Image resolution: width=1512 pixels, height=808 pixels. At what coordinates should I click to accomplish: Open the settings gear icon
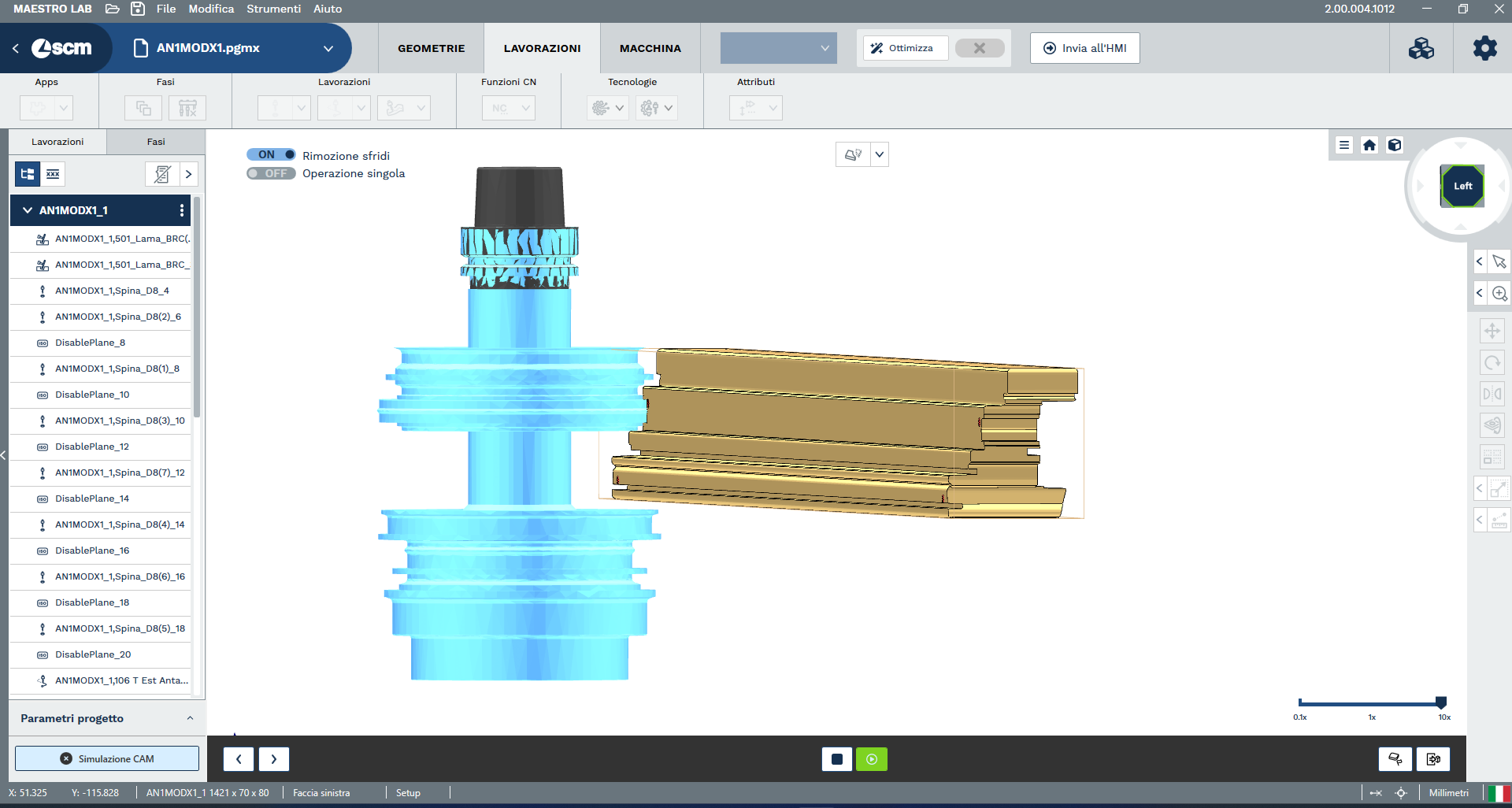(x=1484, y=48)
